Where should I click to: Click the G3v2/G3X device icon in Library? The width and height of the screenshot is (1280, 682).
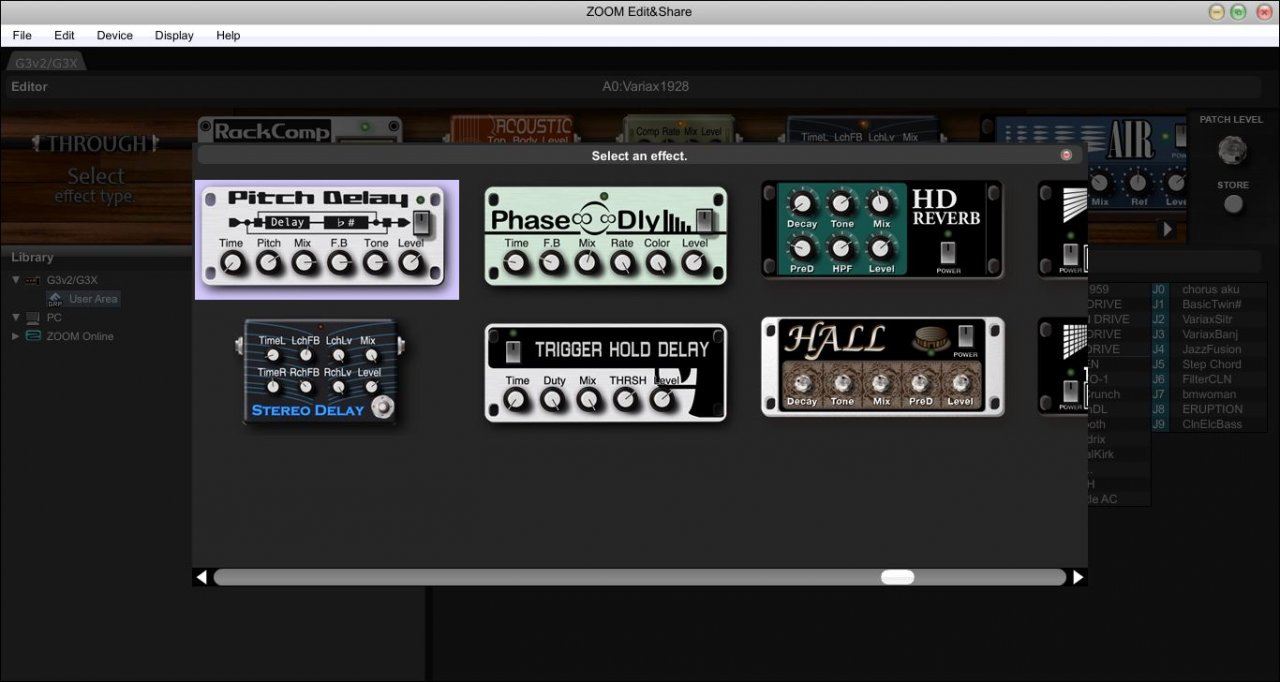[x=33, y=280]
